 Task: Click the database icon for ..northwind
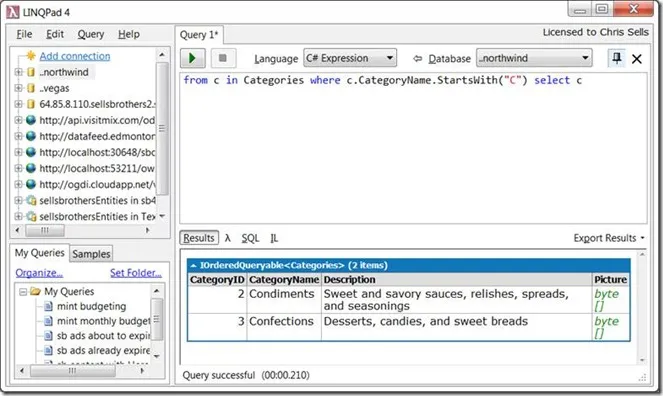point(31,72)
